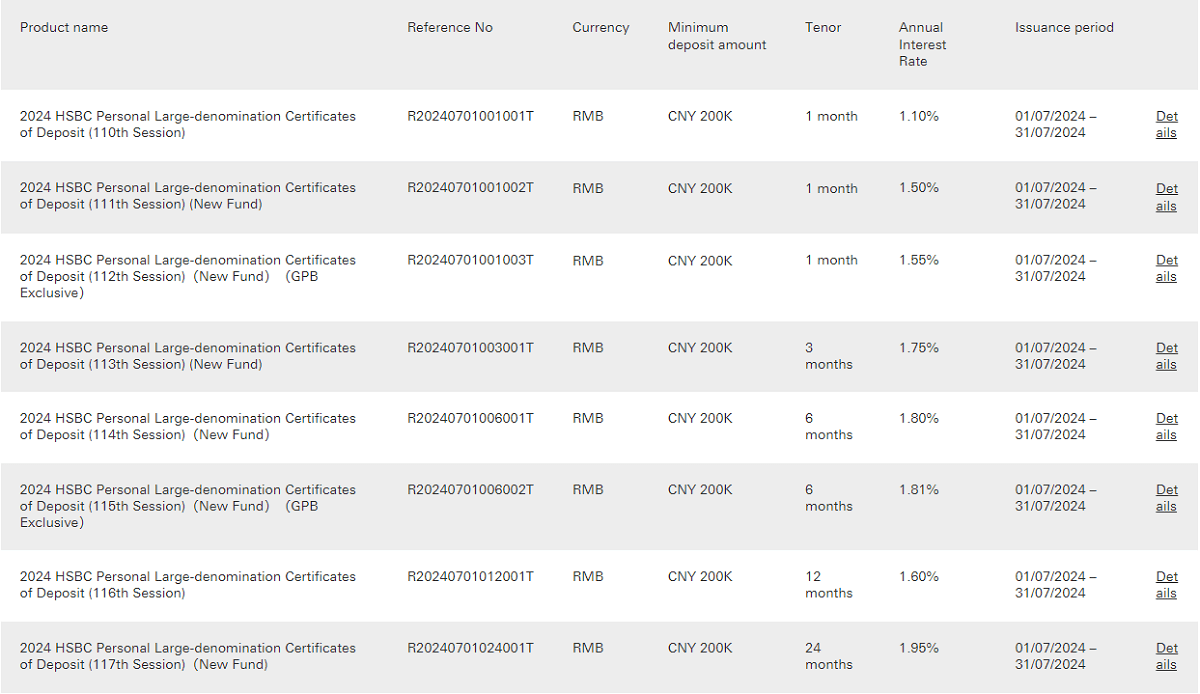The height and width of the screenshot is (694, 1200).
Task: Click the Issuance period column header
Action: [1063, 27]
